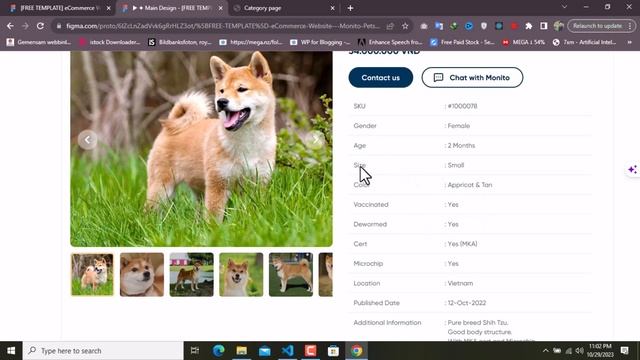Launch Microsoft Edge from taskbar
Screen dimensions: 640x360
tap(218, 351)
